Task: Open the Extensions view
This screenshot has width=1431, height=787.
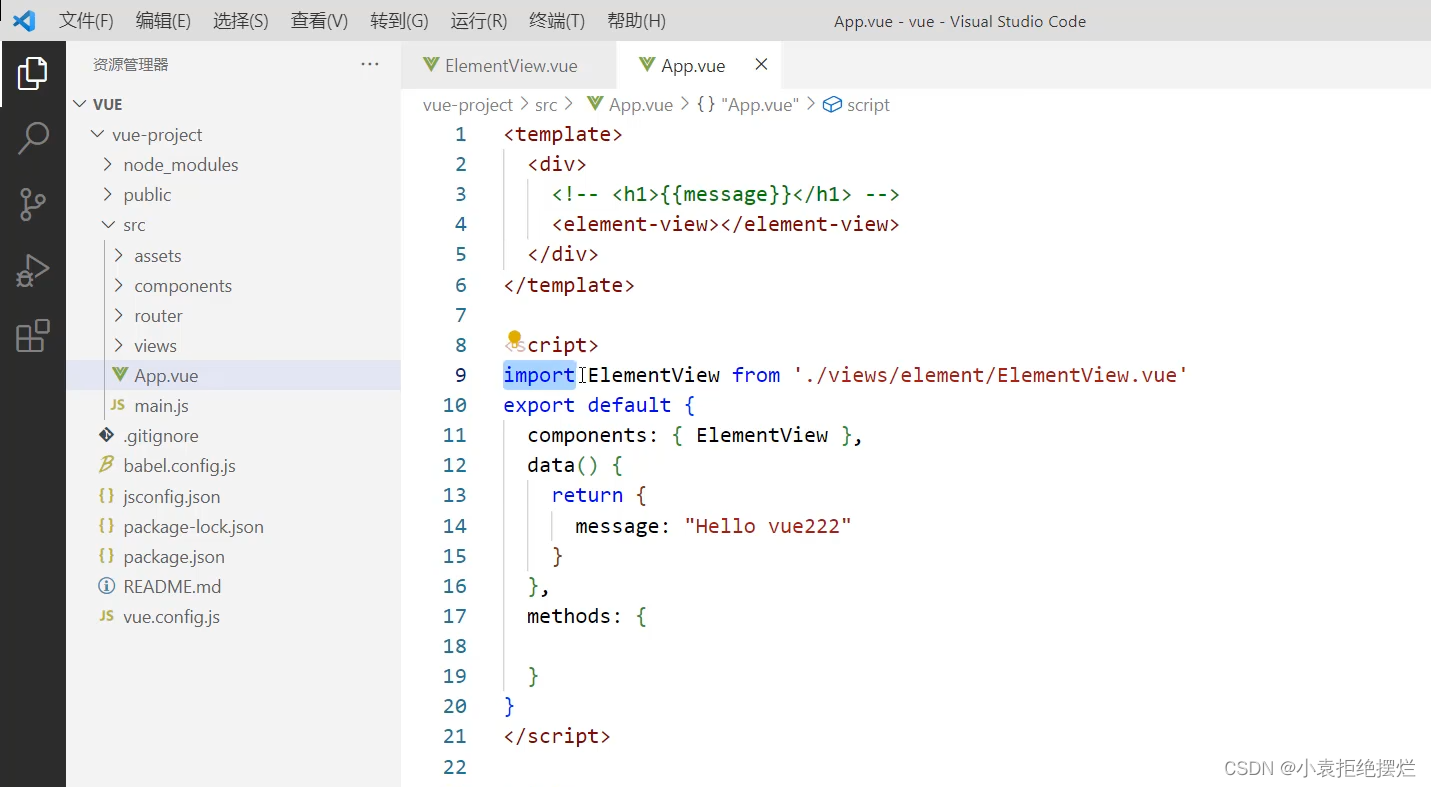Action: 32,336
